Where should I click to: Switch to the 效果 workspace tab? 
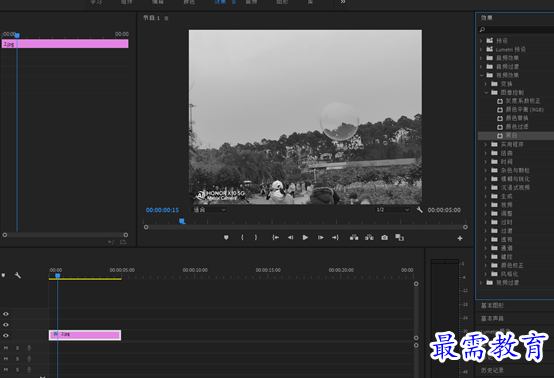[x=220, y=2]
